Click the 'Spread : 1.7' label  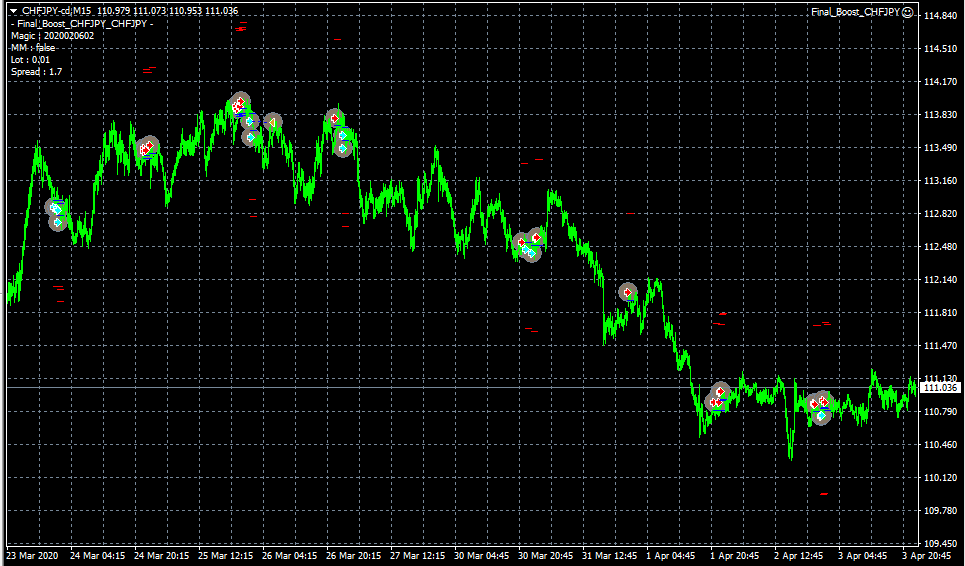36,72
